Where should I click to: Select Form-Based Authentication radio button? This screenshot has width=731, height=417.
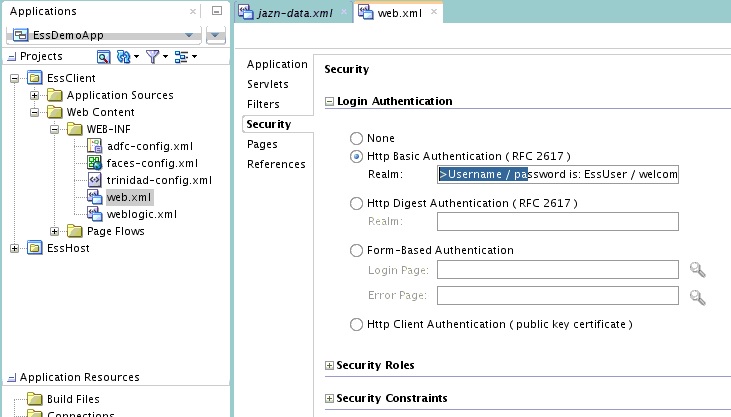(356, 250)
